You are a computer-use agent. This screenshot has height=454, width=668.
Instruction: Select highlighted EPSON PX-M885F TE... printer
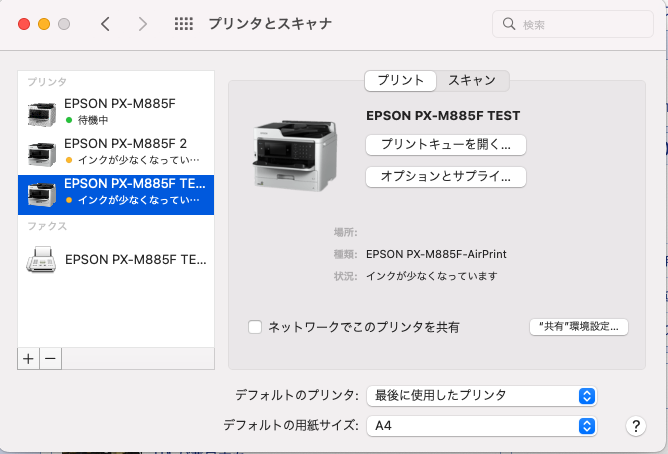click(x=116, y=195)
